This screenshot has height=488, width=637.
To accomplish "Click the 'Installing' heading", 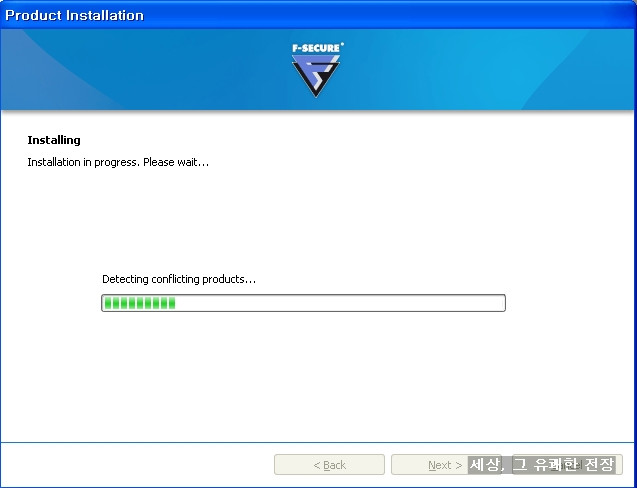I will (54, 140).
